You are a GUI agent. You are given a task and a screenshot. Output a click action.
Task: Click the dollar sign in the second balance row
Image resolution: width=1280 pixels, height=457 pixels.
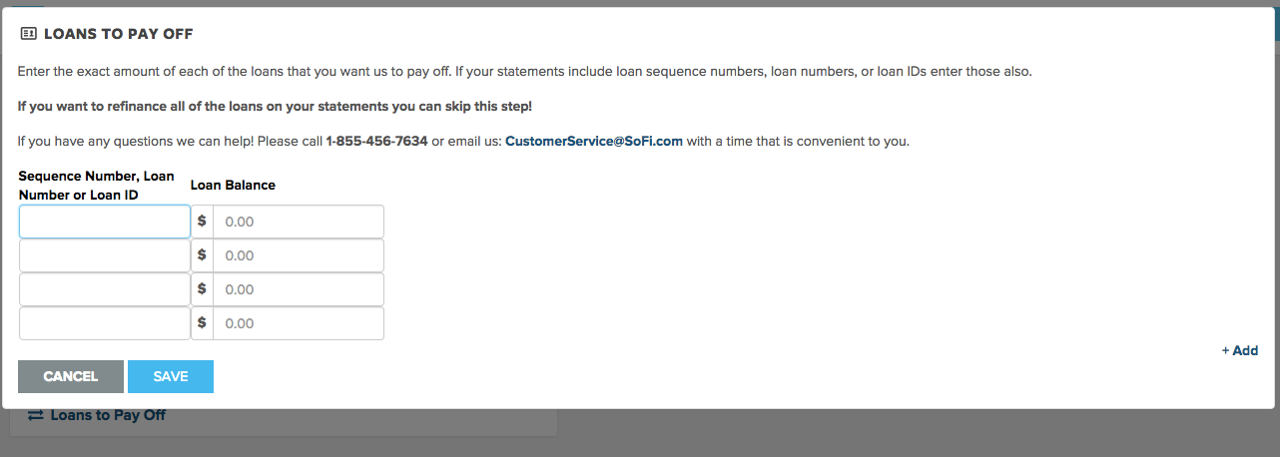pyautogui.click(x=202, y=255)
